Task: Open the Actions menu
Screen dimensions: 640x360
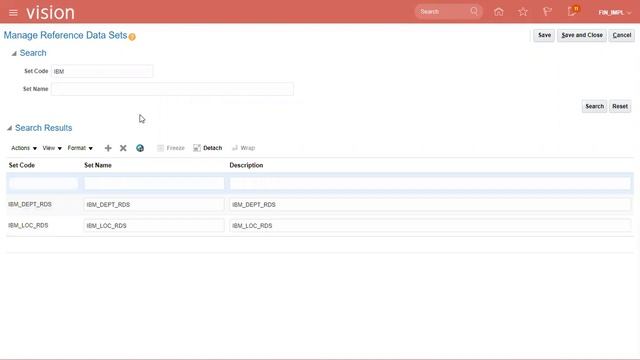Action: click(24, 148)
